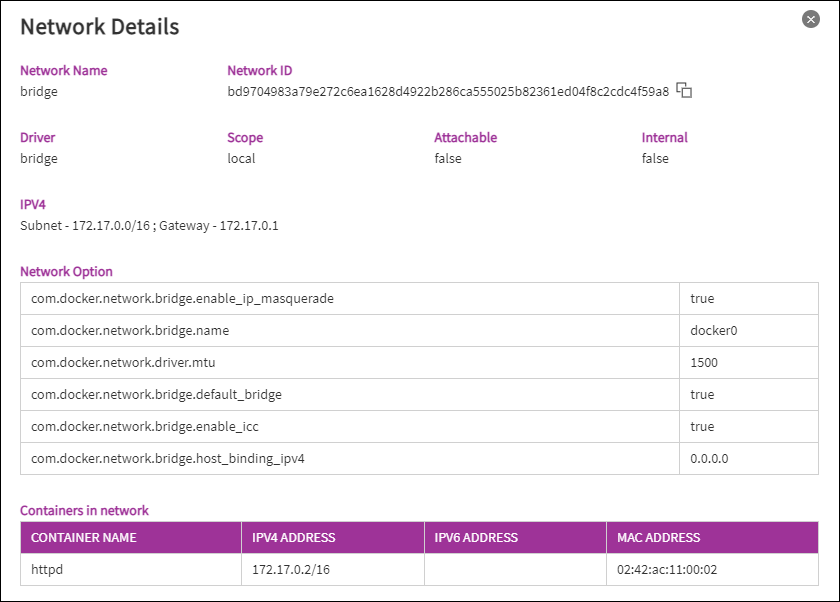The image size is (840, 602).
Task: Click the IPV4 subnet and gateway text
Action: coord(149,226)
